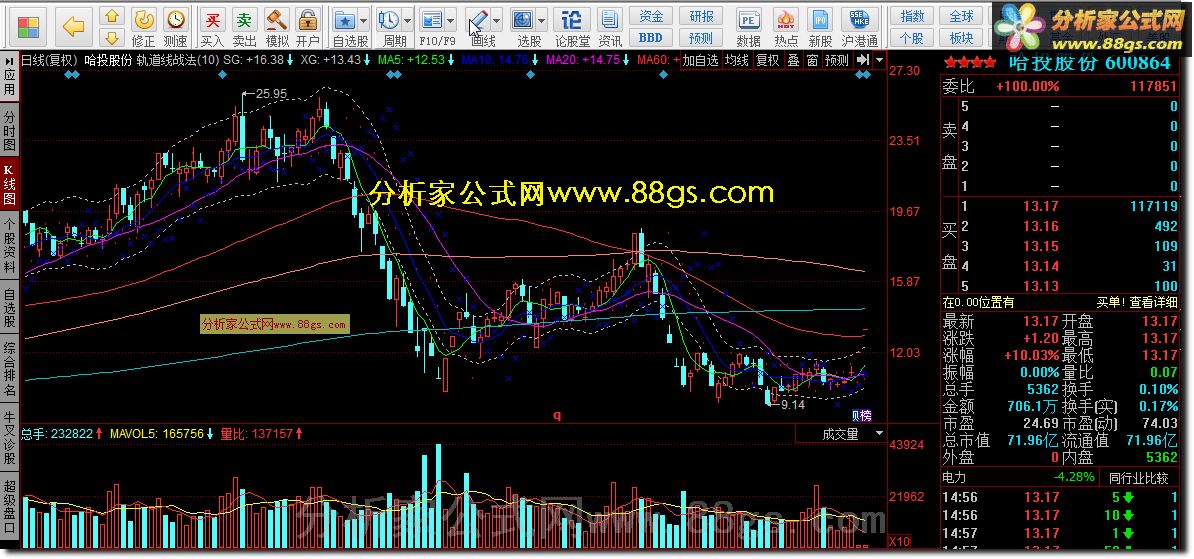Expand the 周期 dropdown arrow

point(408,20)
